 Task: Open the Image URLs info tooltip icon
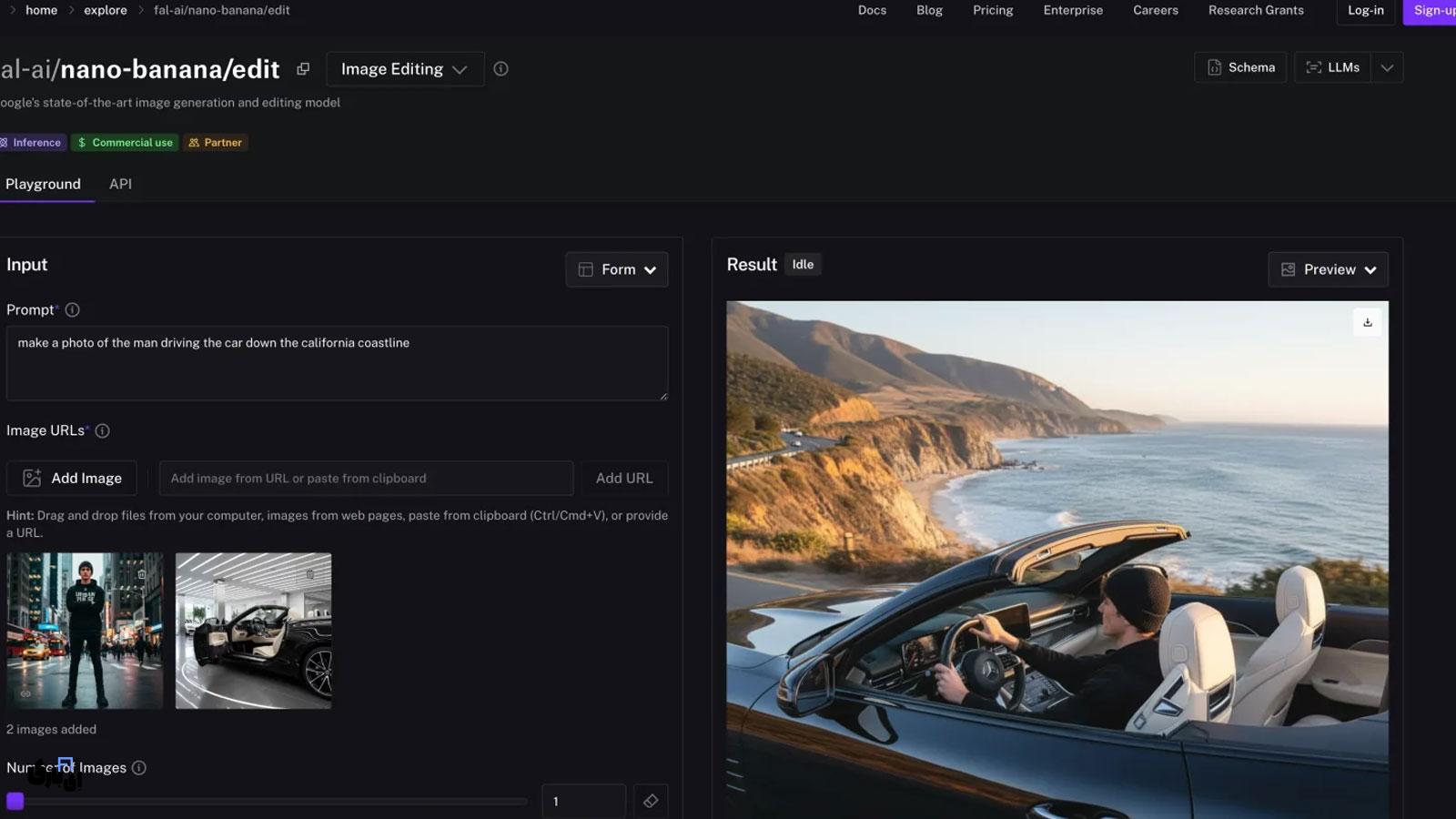(x=103, y=431)
